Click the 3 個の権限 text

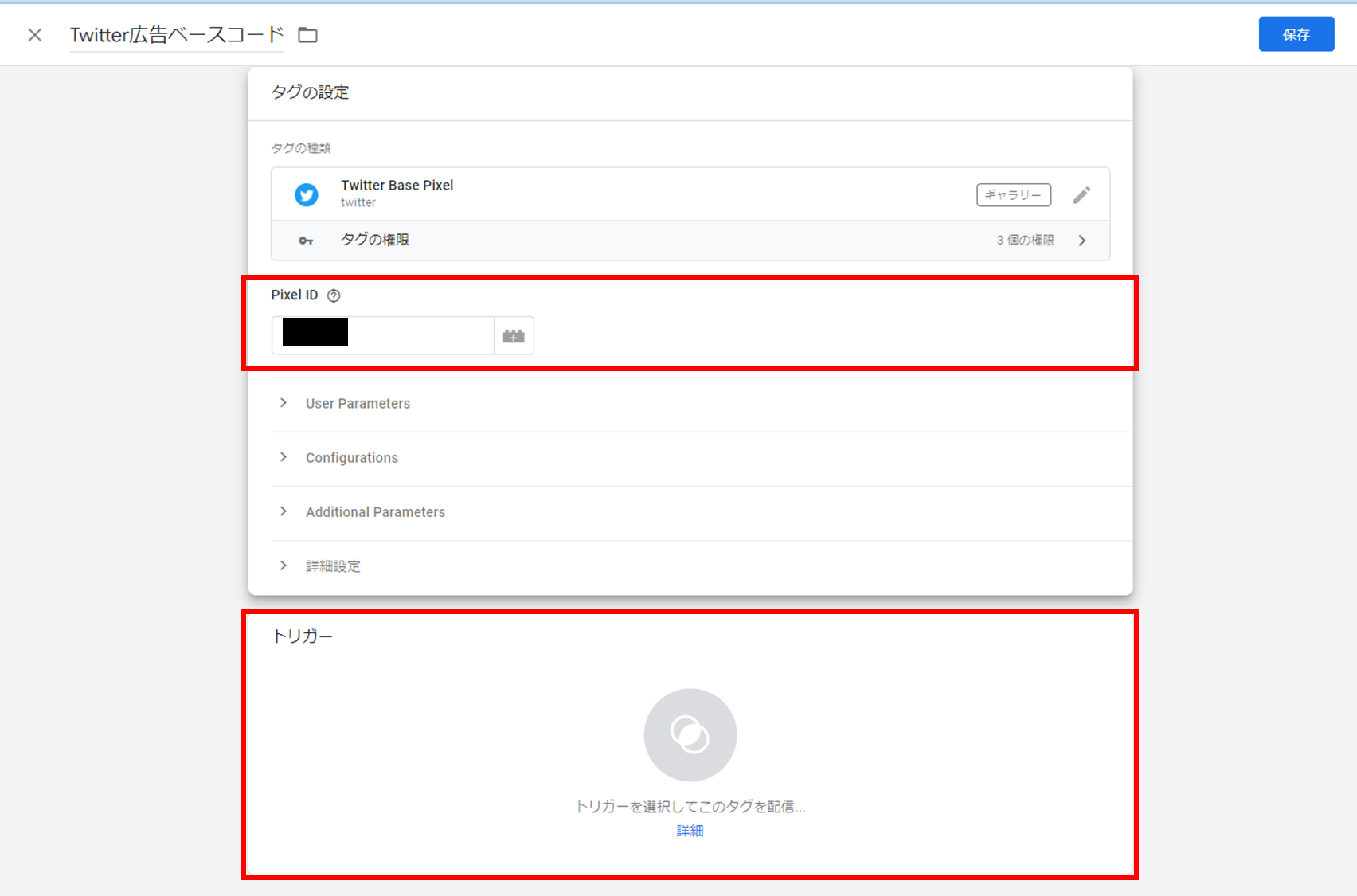pyautogui.click(x=1025, y=241)
